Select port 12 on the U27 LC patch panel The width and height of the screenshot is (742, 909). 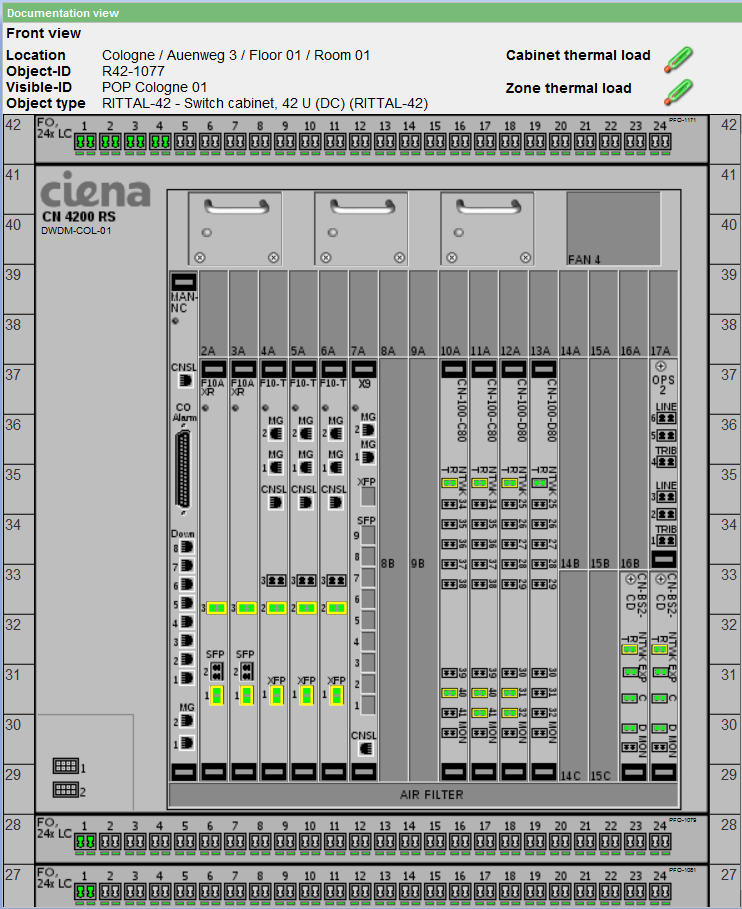[x=360, y=891]
